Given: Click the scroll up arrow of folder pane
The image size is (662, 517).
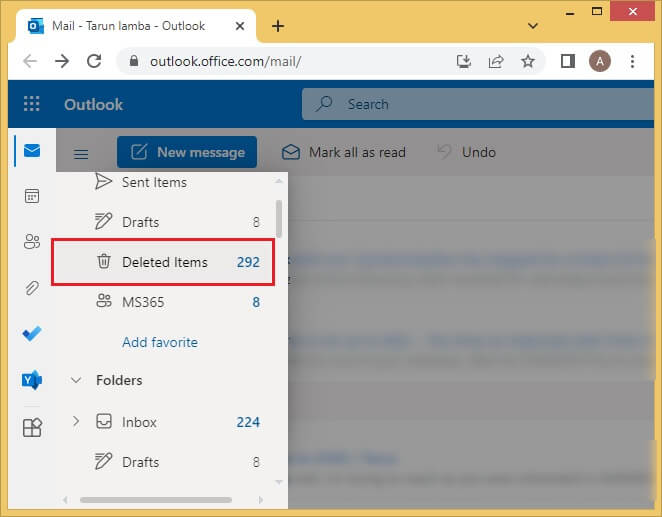Looking at the screenshot, I should (x=279, y=181).
